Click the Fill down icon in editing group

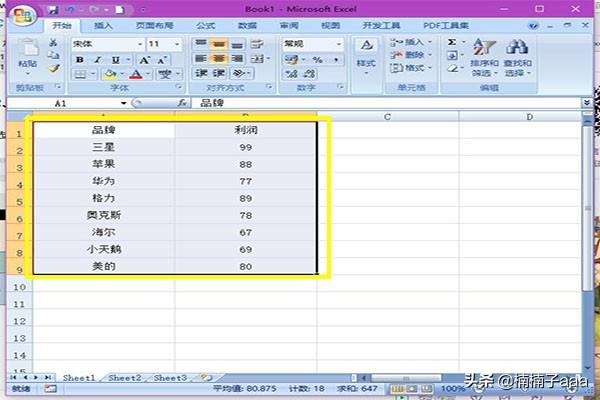click(x=452, y=56)
